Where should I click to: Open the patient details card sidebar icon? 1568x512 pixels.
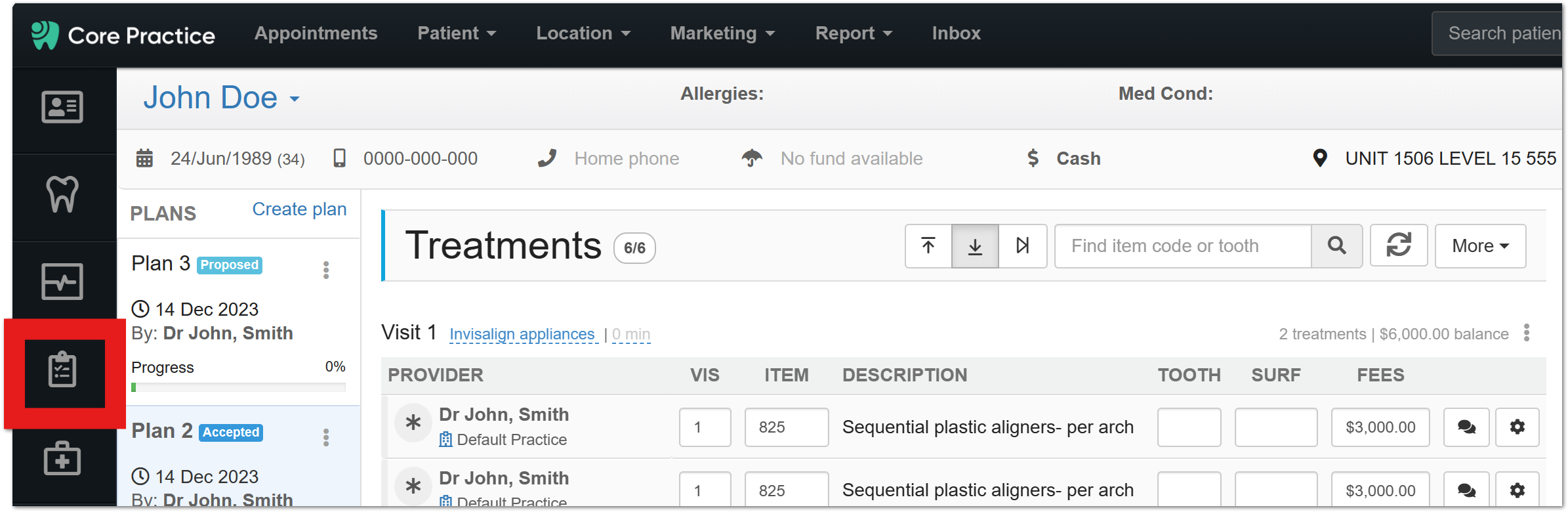62,107
